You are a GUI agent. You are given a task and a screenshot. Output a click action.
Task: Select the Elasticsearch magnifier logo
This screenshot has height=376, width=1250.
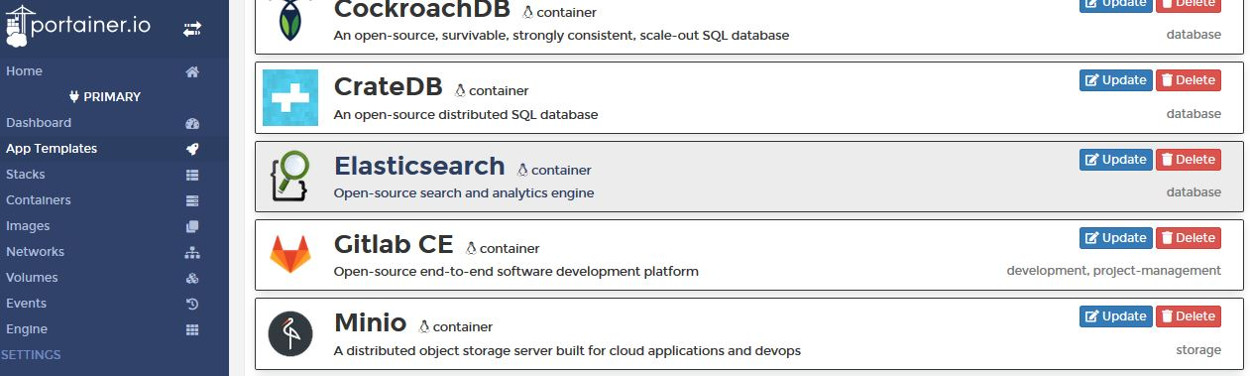click(290, 176)
